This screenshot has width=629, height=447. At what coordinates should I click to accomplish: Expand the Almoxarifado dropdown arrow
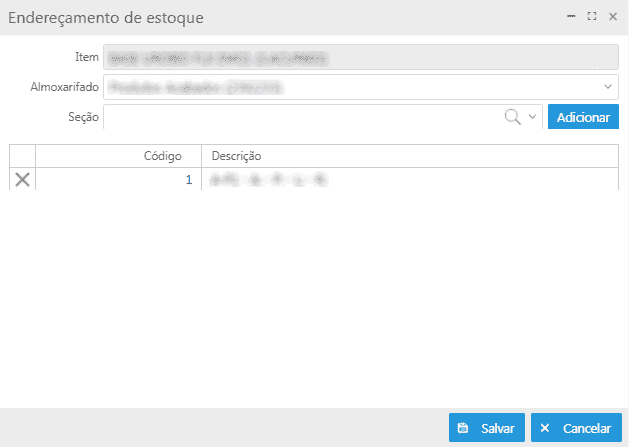608,87
